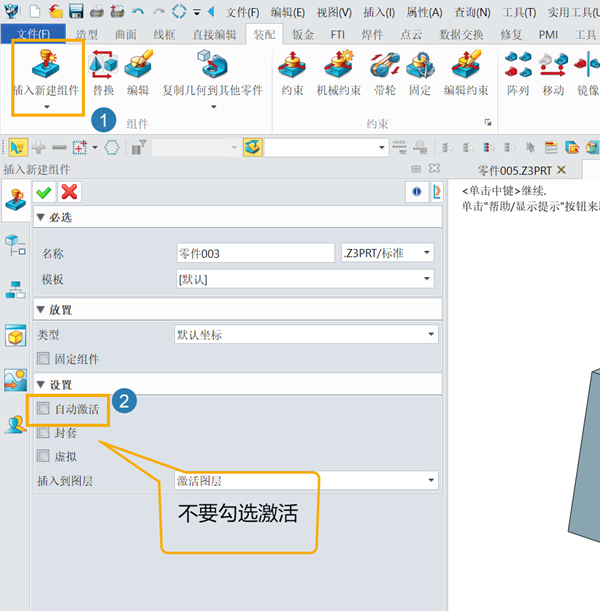Click the Open folder icon

tap(56, 11)
